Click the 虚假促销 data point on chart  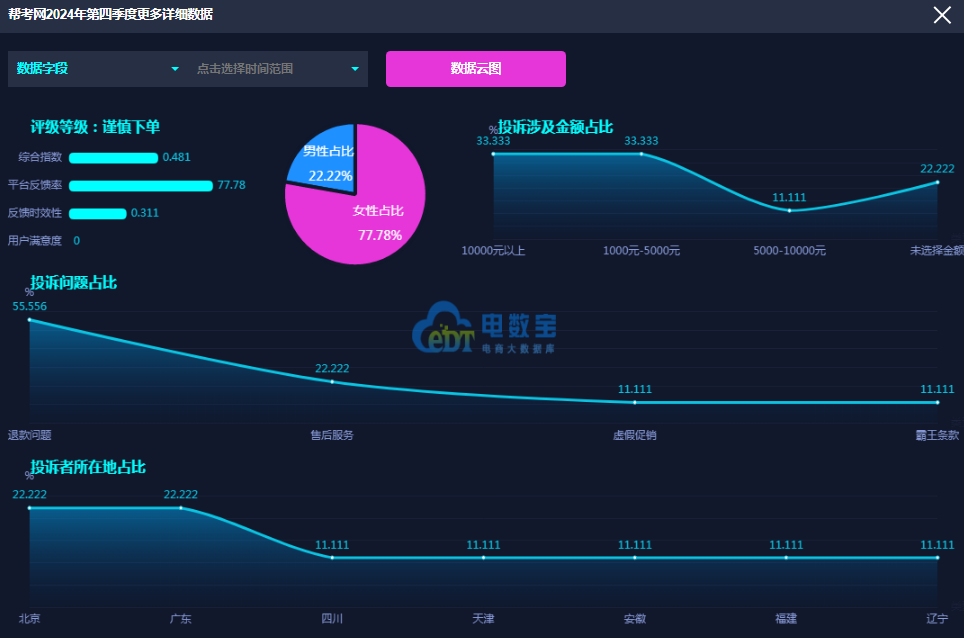pyautogui.click(x=635, y=402)
